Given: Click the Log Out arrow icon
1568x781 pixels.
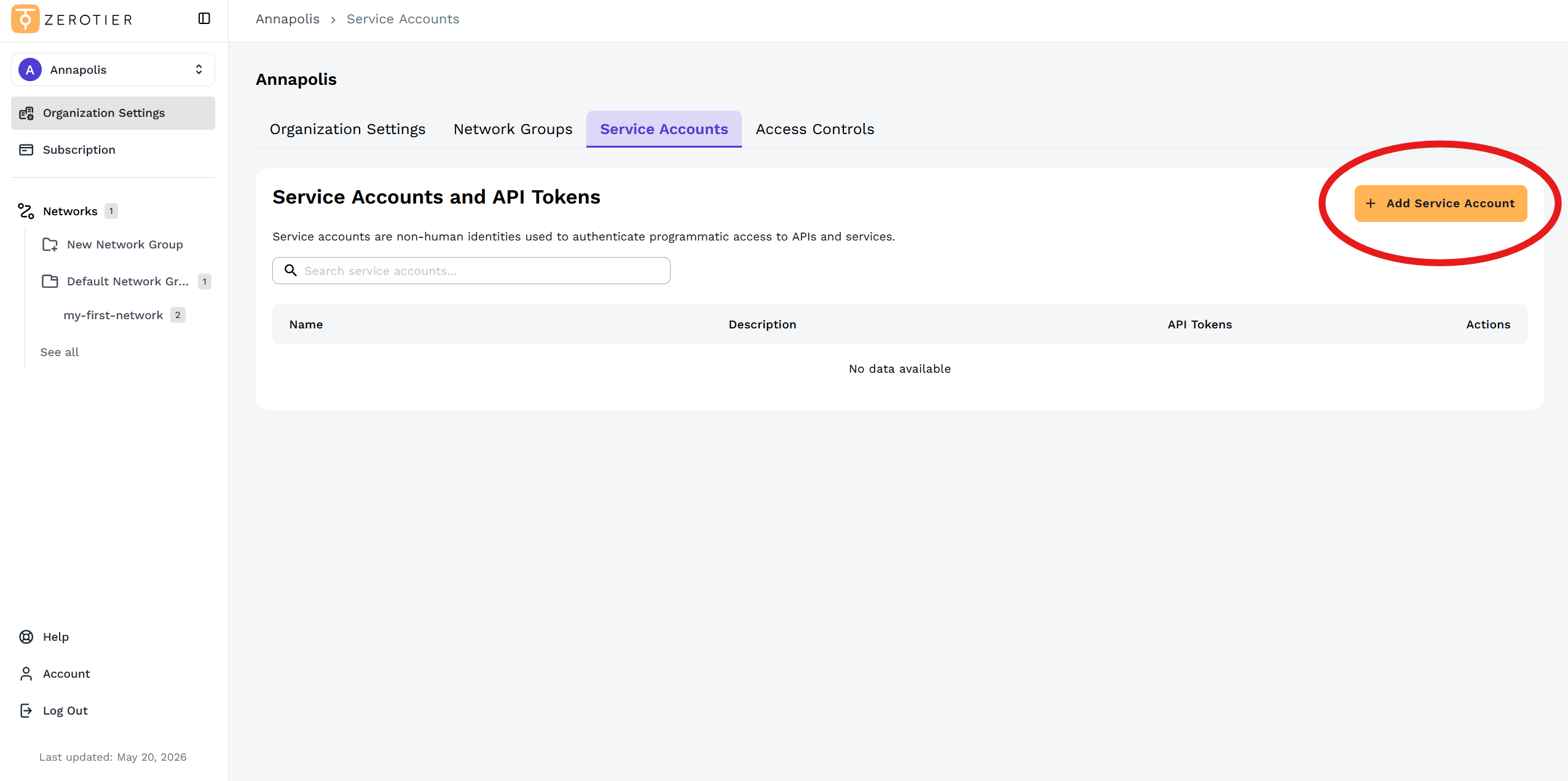Looking at the screenshot, I should [26, 711].
